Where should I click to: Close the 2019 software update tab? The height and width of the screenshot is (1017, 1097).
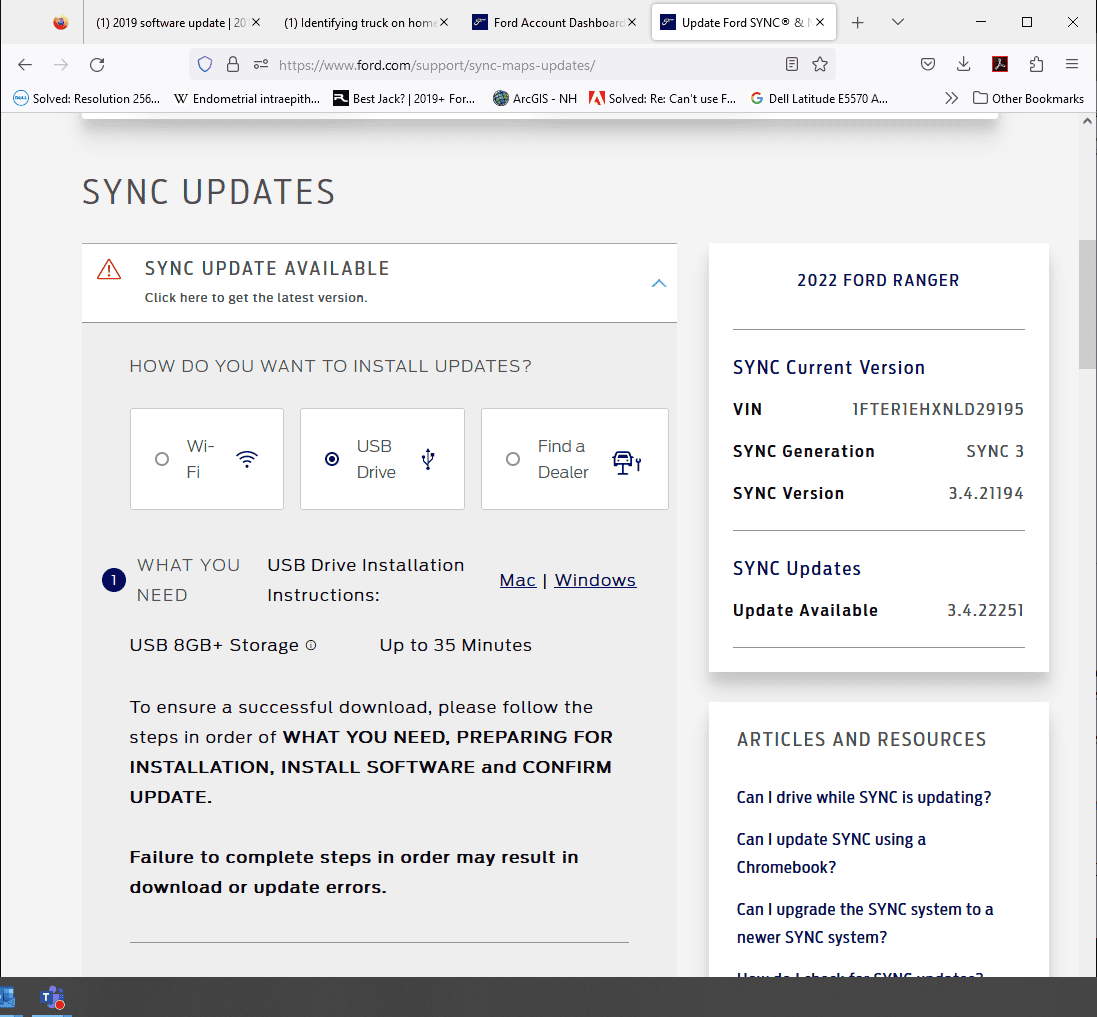(256, 22)
